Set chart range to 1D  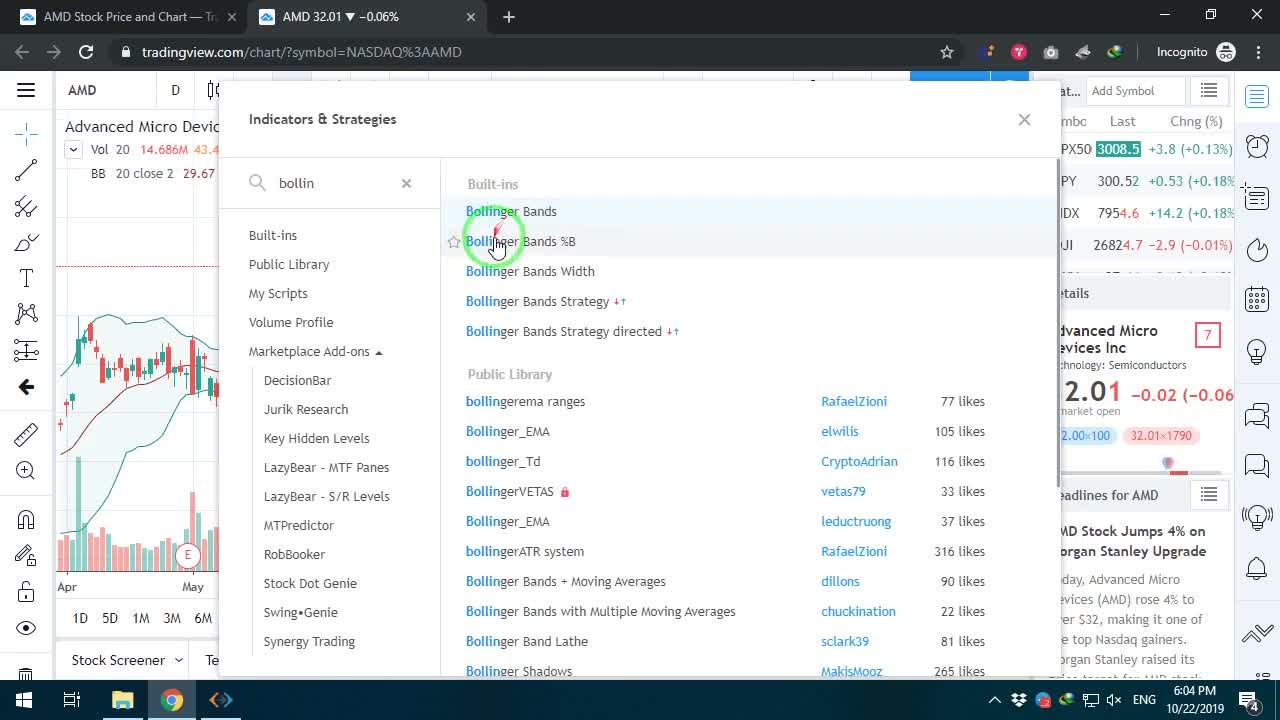[80, 618]
